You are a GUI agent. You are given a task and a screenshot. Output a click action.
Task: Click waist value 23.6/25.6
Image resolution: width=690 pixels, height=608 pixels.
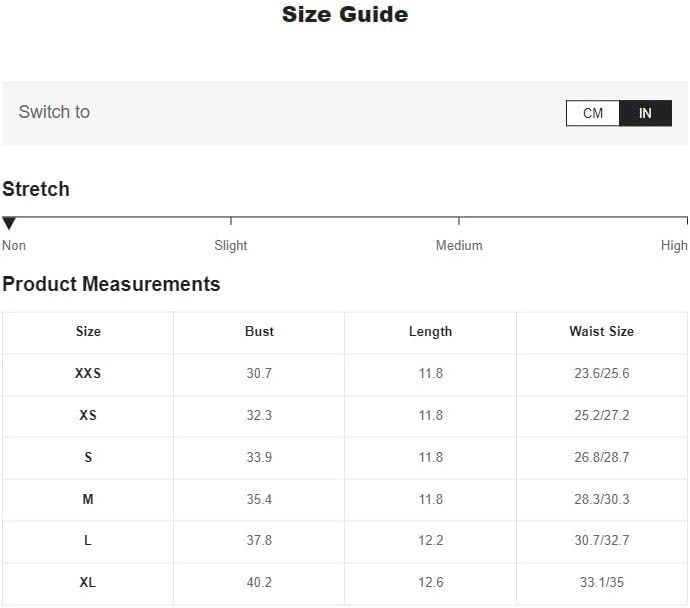coord(602,373)
